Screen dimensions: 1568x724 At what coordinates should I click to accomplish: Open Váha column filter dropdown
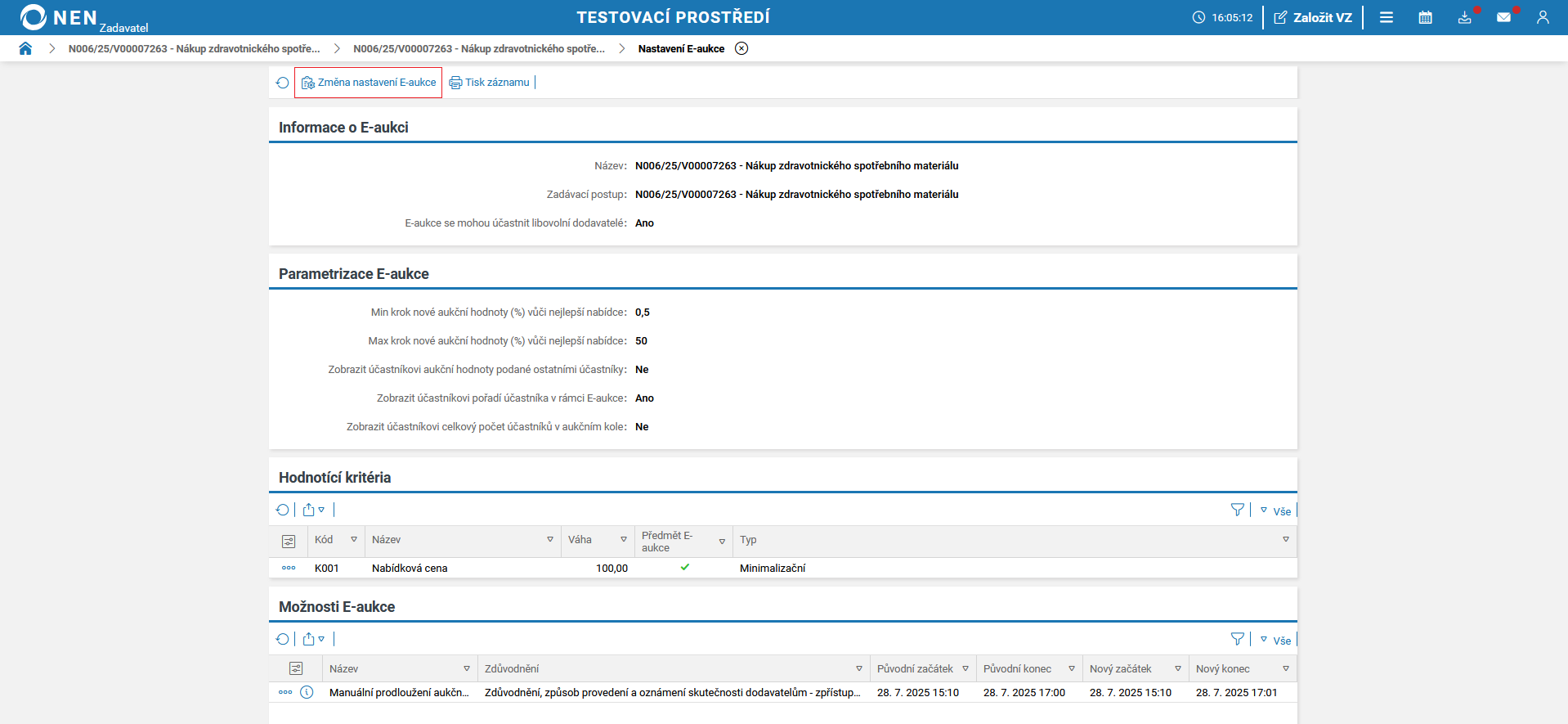click(624, 540)
